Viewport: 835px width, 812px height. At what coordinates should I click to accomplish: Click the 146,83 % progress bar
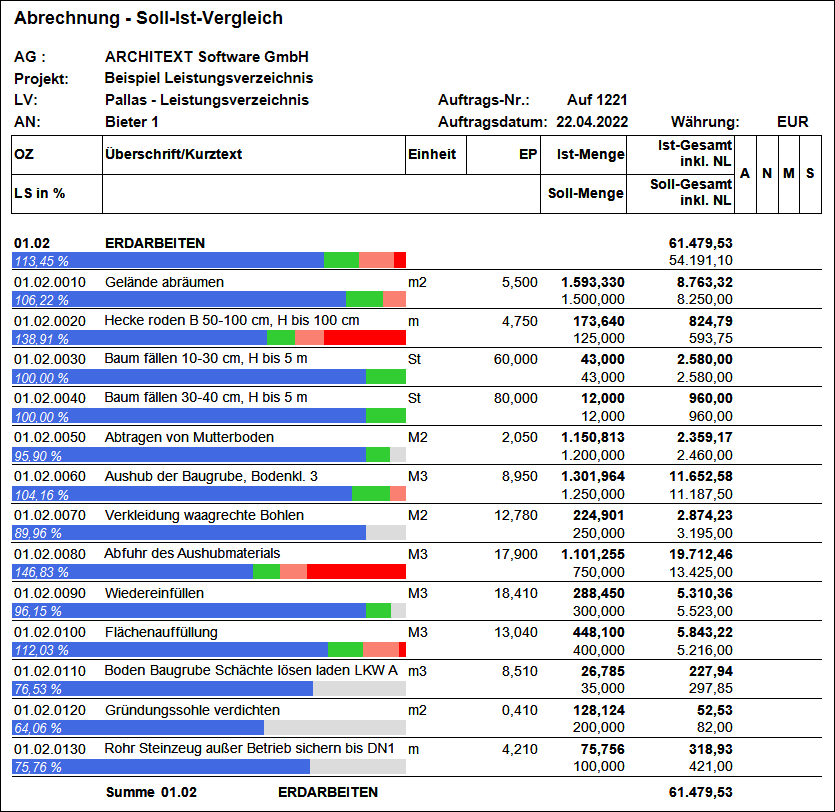click(209, 572)
